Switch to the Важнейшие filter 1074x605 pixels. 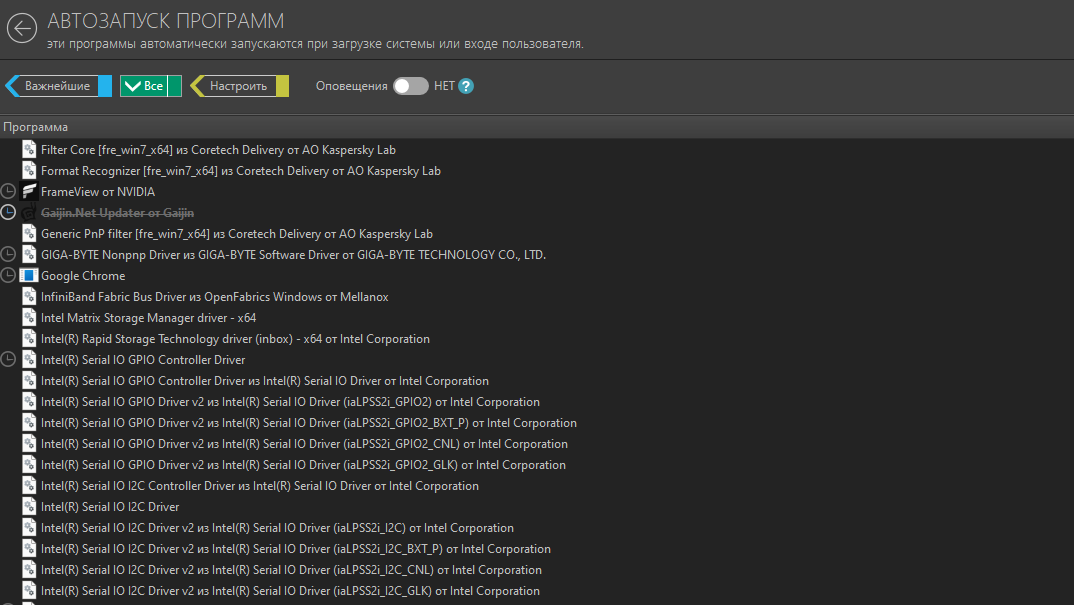pyautogui.click(x=58, y=86)
